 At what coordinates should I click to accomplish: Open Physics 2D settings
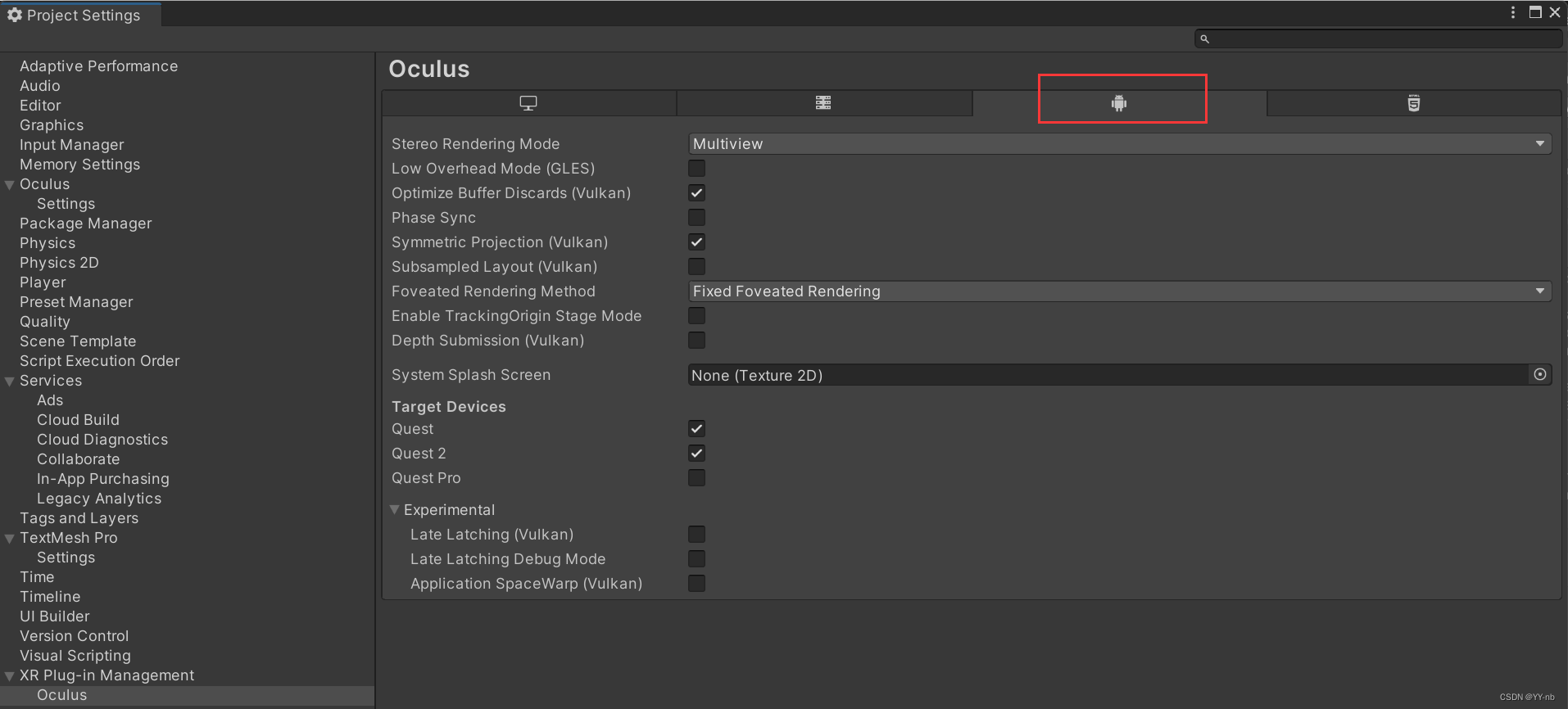tap(59, 263)
